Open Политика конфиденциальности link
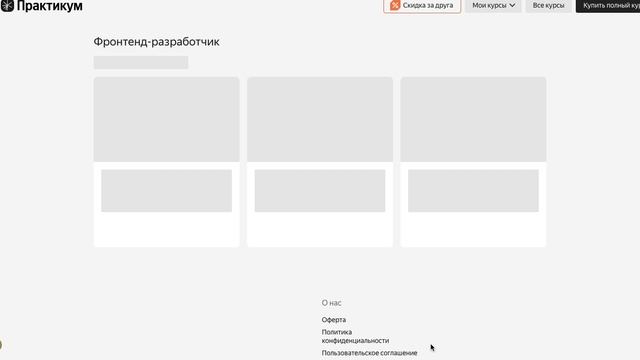 355,336
